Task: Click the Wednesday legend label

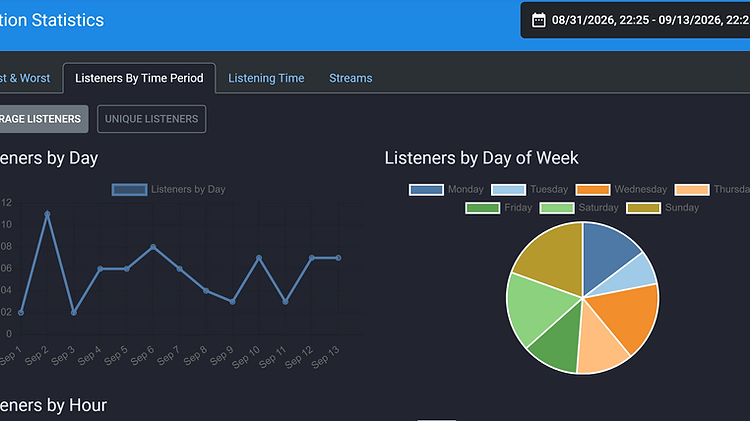Action: tap(640, 189)
